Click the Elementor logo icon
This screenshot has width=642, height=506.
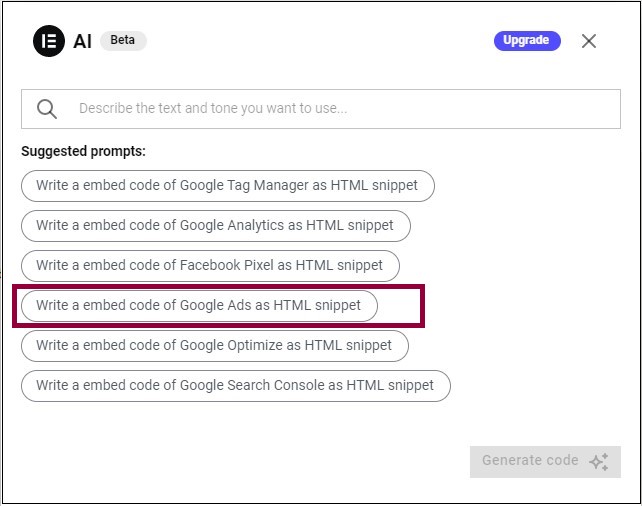click(49, 41)
